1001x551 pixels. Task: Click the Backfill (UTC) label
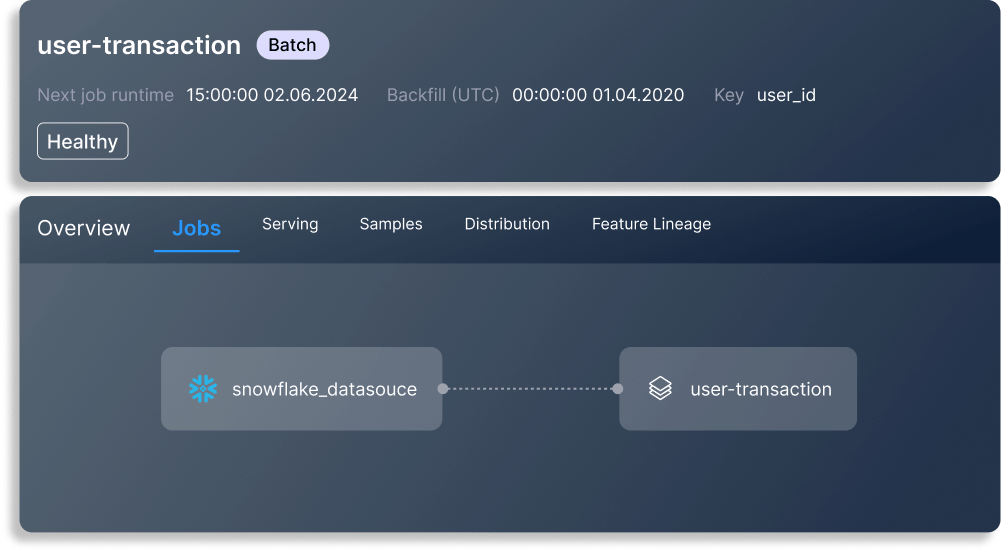[443, 95]
